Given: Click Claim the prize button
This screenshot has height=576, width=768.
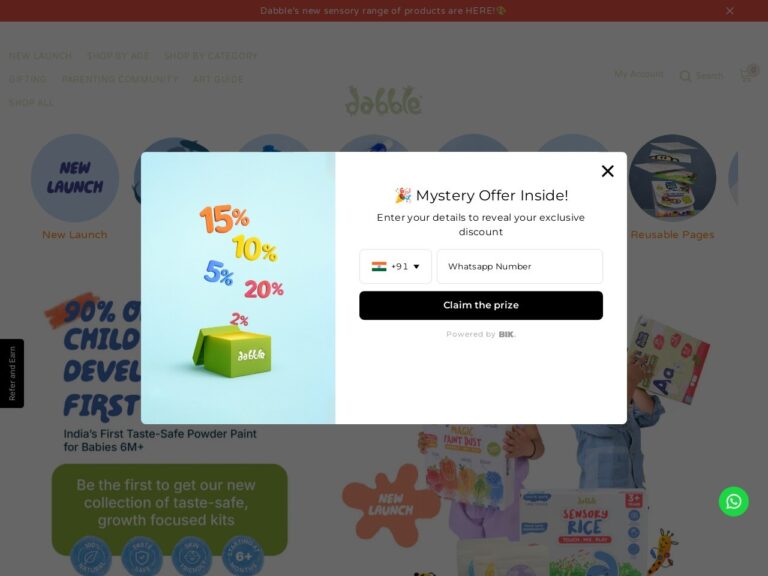Looking at the screenshot, I should click(x=480, y=305).
